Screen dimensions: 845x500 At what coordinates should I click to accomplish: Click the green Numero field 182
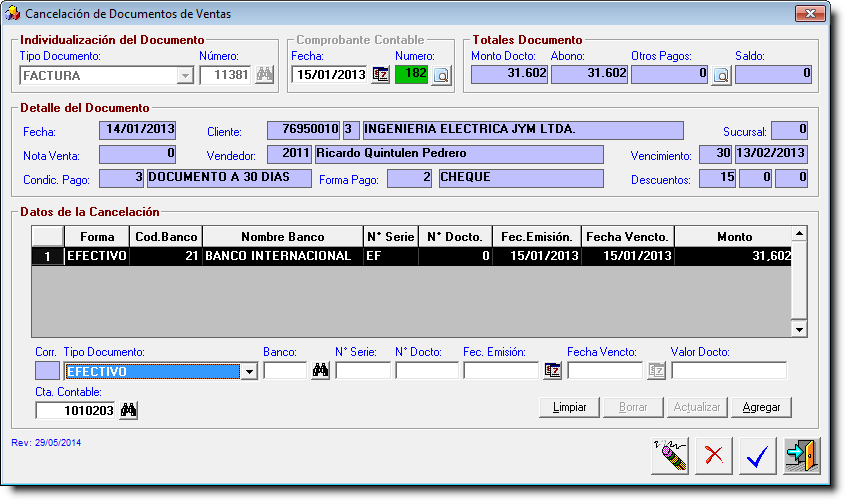pyautogui.click(x=411, y=74)
